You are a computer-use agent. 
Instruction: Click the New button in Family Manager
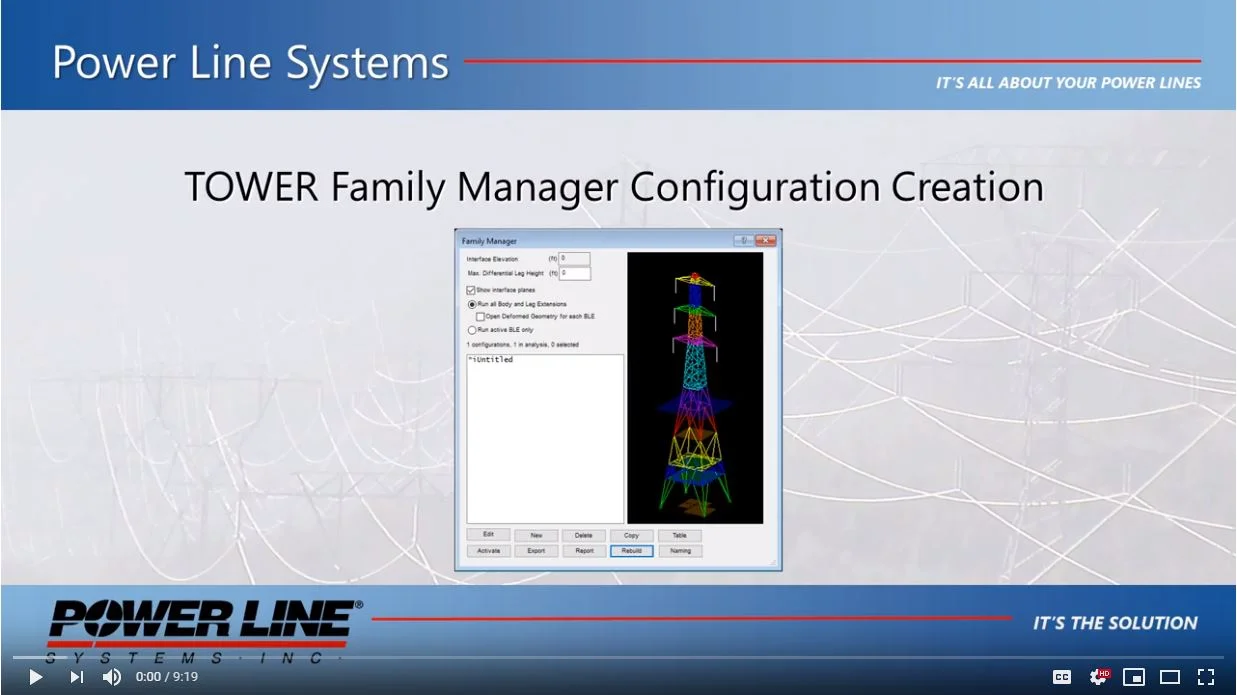coord(536,535)
